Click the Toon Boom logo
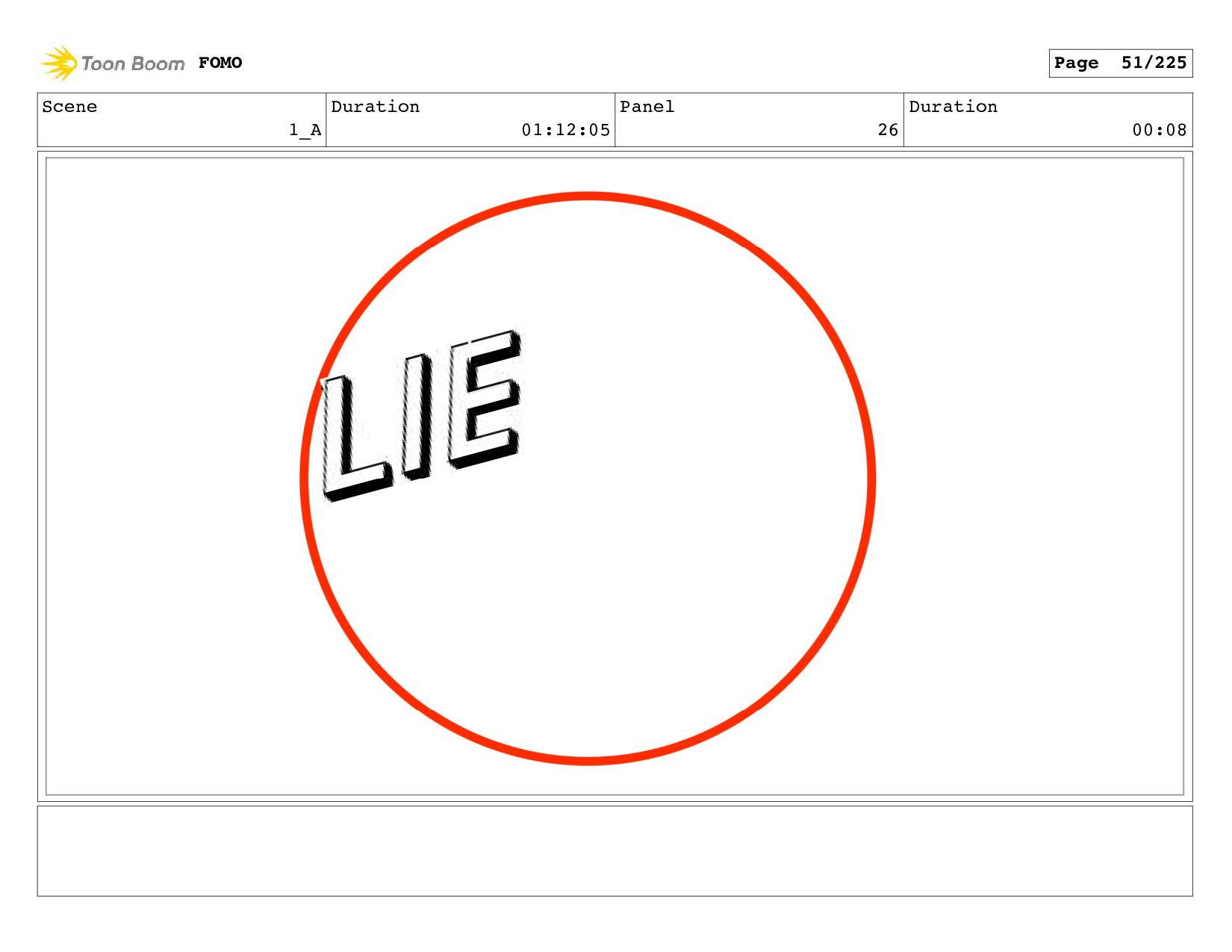The image size is (1232, 952). (112, 63)
